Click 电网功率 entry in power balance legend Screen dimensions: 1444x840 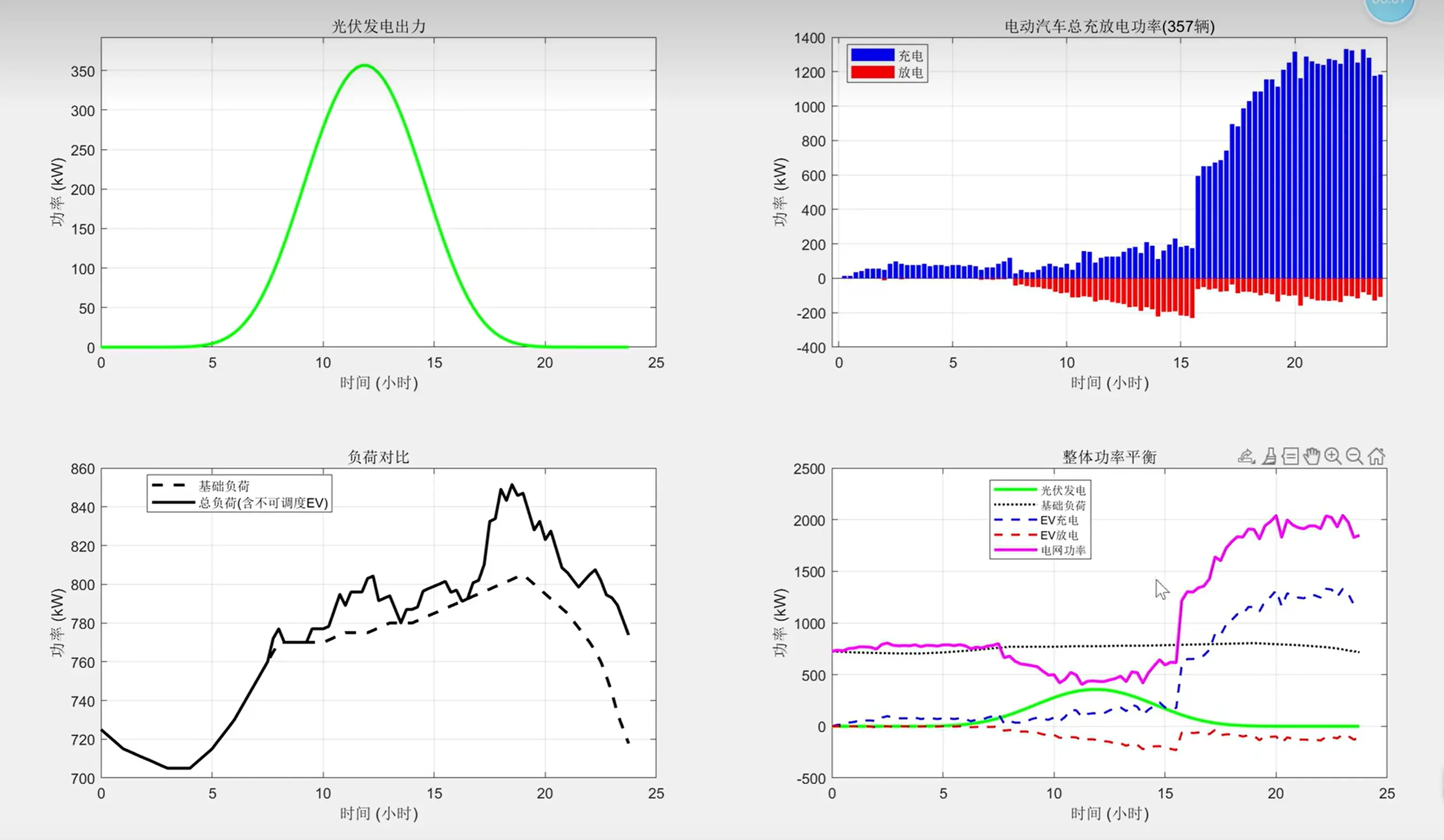[1062, 550]
